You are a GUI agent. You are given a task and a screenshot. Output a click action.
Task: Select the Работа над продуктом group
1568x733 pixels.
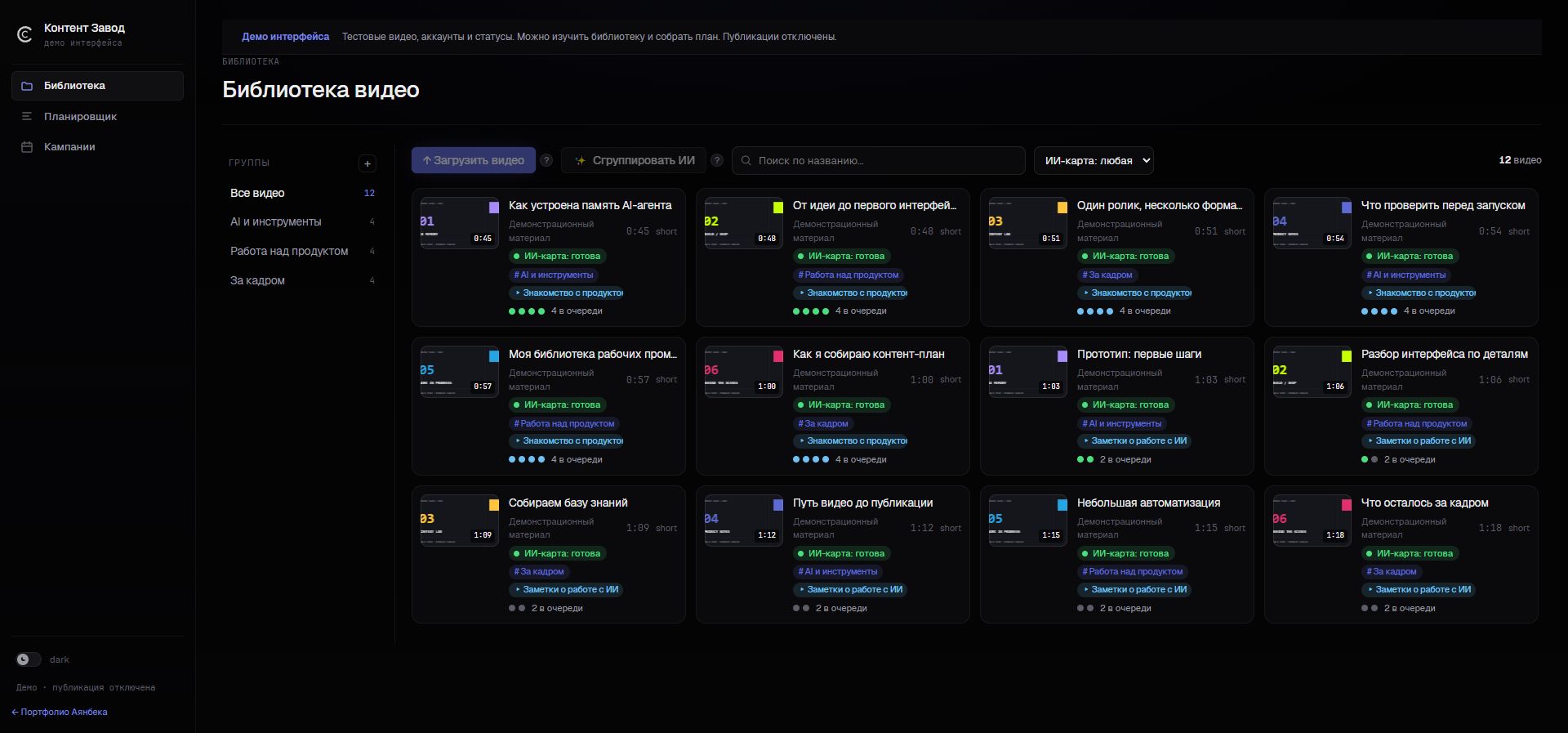click(302, 251)
